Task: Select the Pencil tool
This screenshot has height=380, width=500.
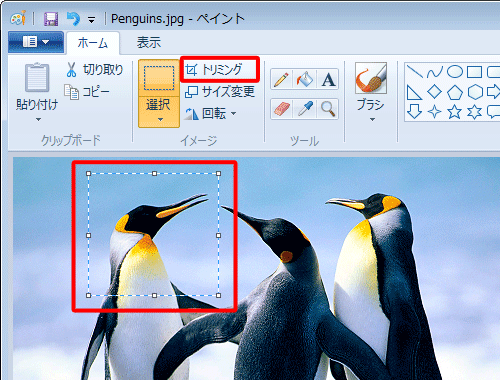Action: 281,79
